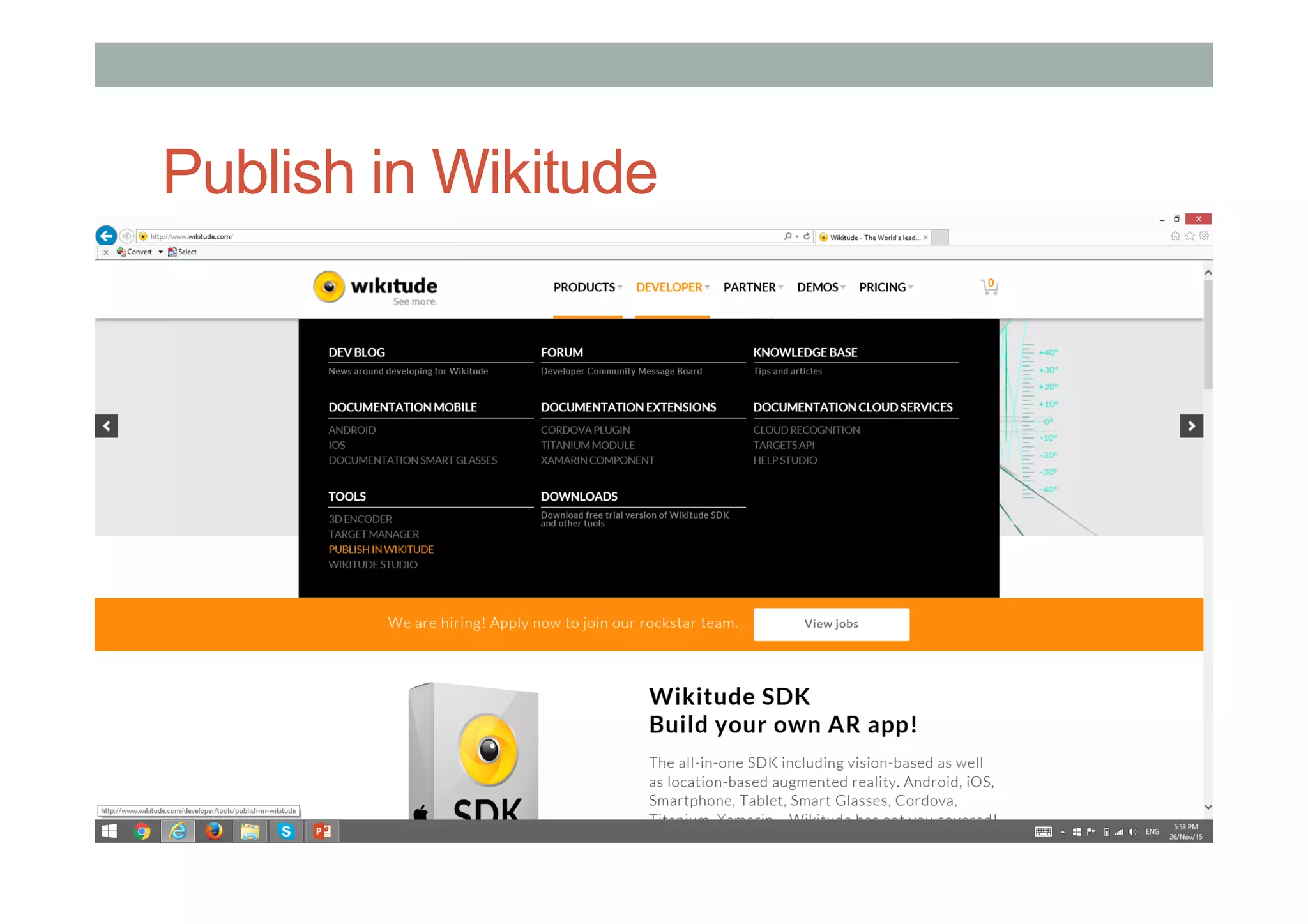Open 3D ENCODER tool link
The width and height of the screenshot is (1308, 924).
click(360, 519)
